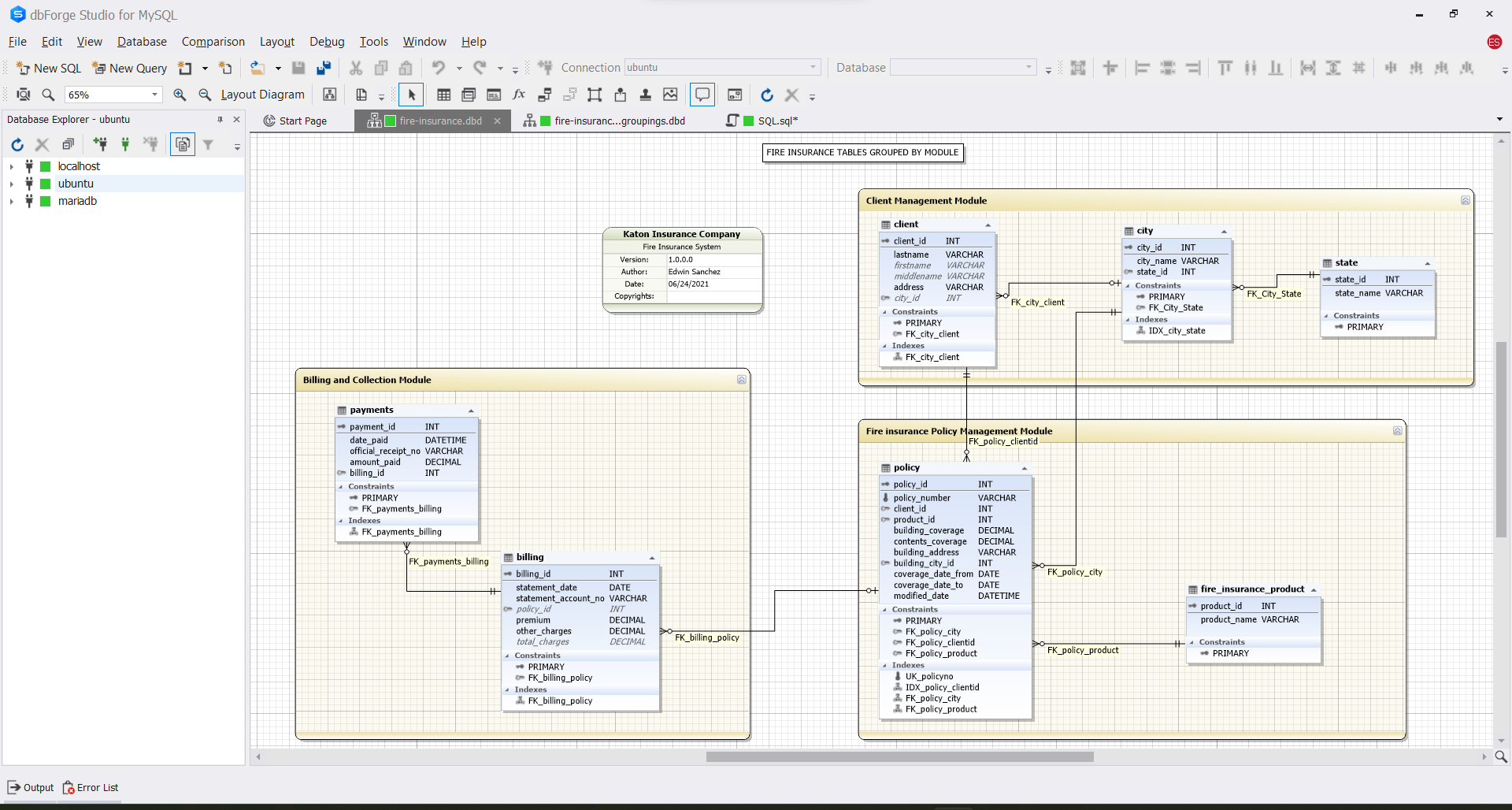Click the Zoom Out magnifier icon
Image resolution: width=1512 pixels, height=810 pixels.
(205, 95)
